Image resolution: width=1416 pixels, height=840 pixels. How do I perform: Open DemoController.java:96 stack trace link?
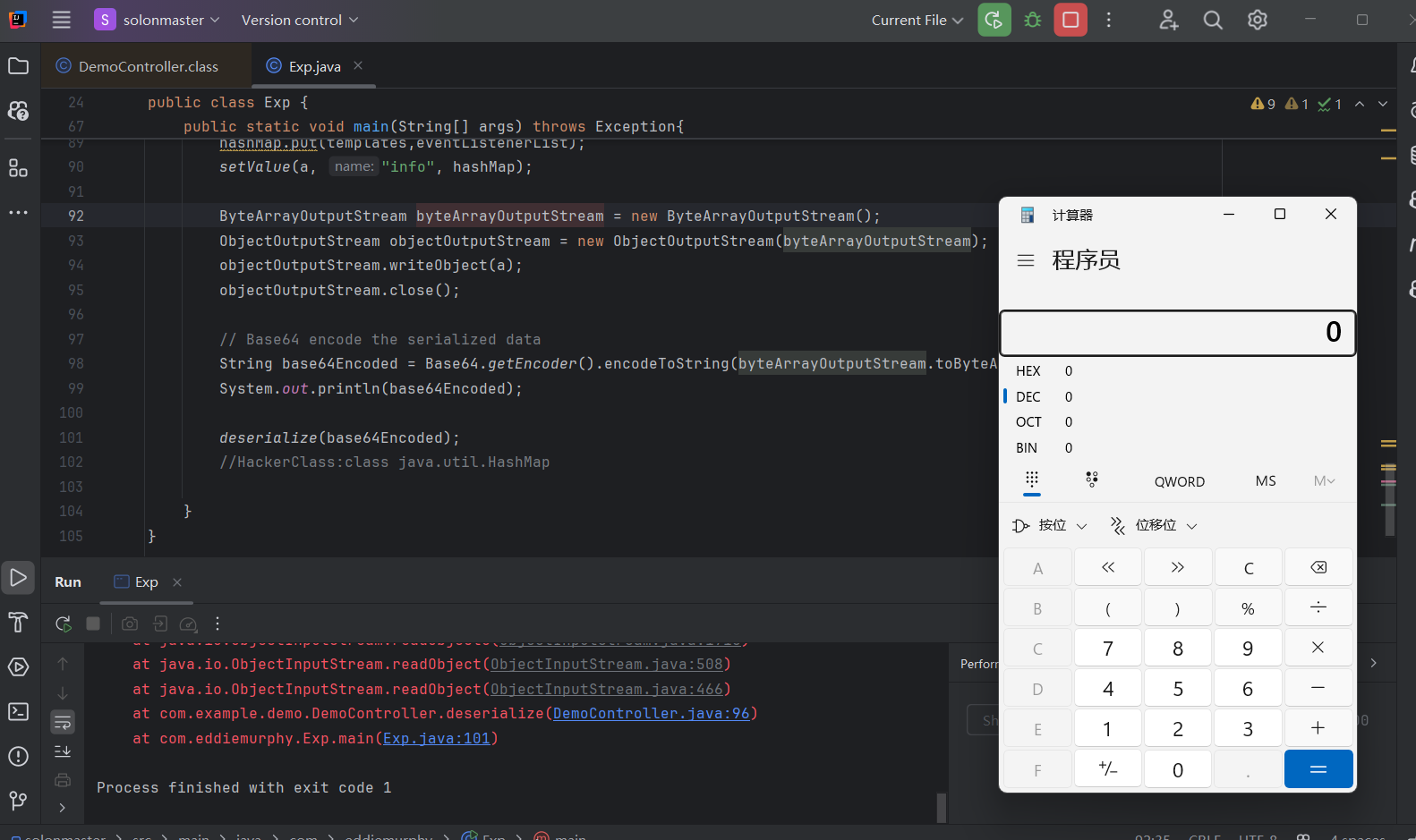(652, 713)
